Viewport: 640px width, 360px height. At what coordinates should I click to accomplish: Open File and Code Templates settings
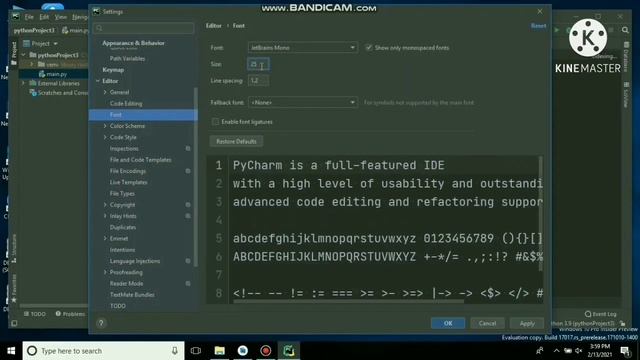click(140, 160)
